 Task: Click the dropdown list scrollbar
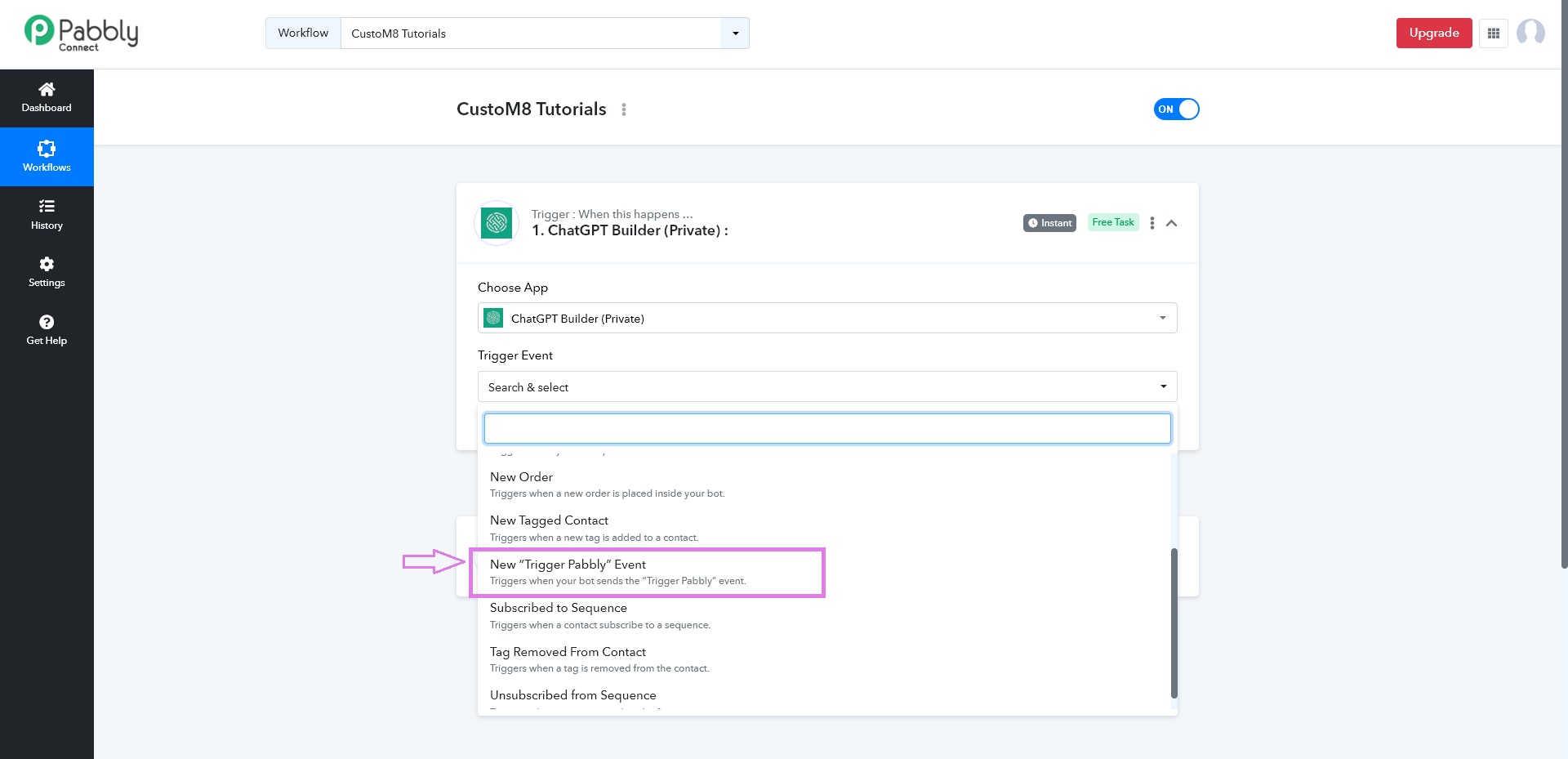tap(1174, 623)
